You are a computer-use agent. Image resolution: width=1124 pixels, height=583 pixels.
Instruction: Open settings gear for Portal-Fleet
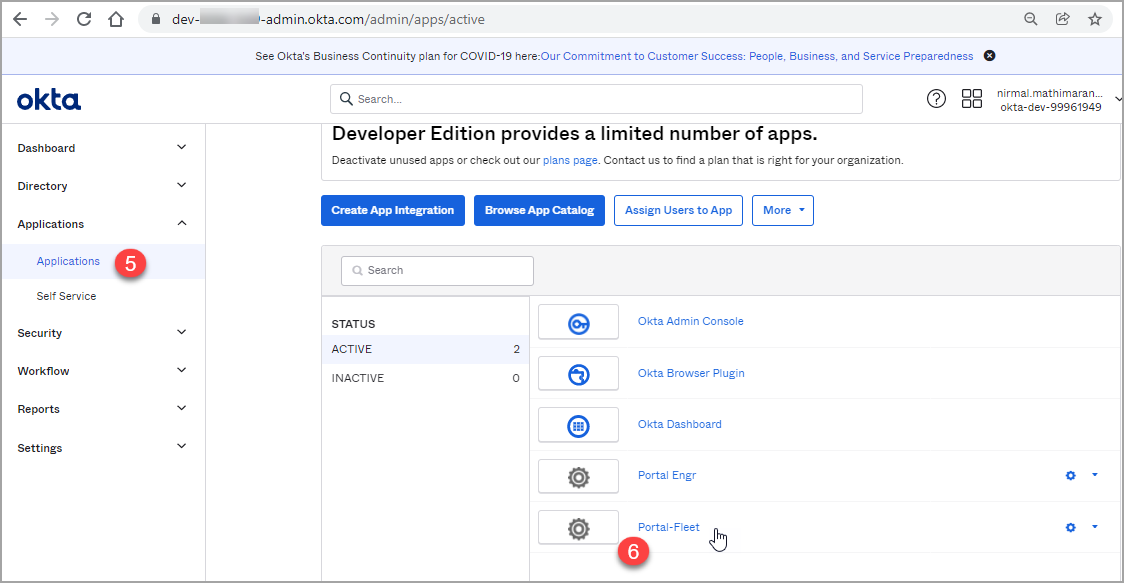(x=1070, y=527)
